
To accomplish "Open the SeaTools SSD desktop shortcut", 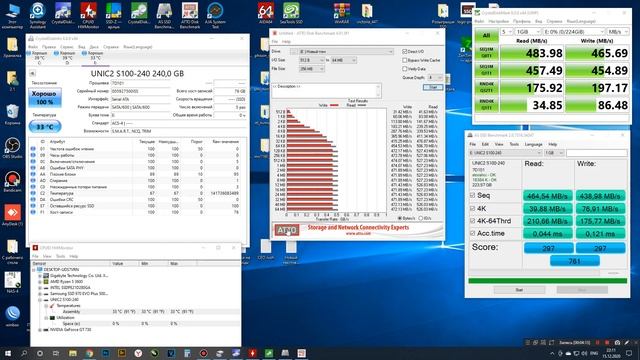I will click(x=291, y=13).
